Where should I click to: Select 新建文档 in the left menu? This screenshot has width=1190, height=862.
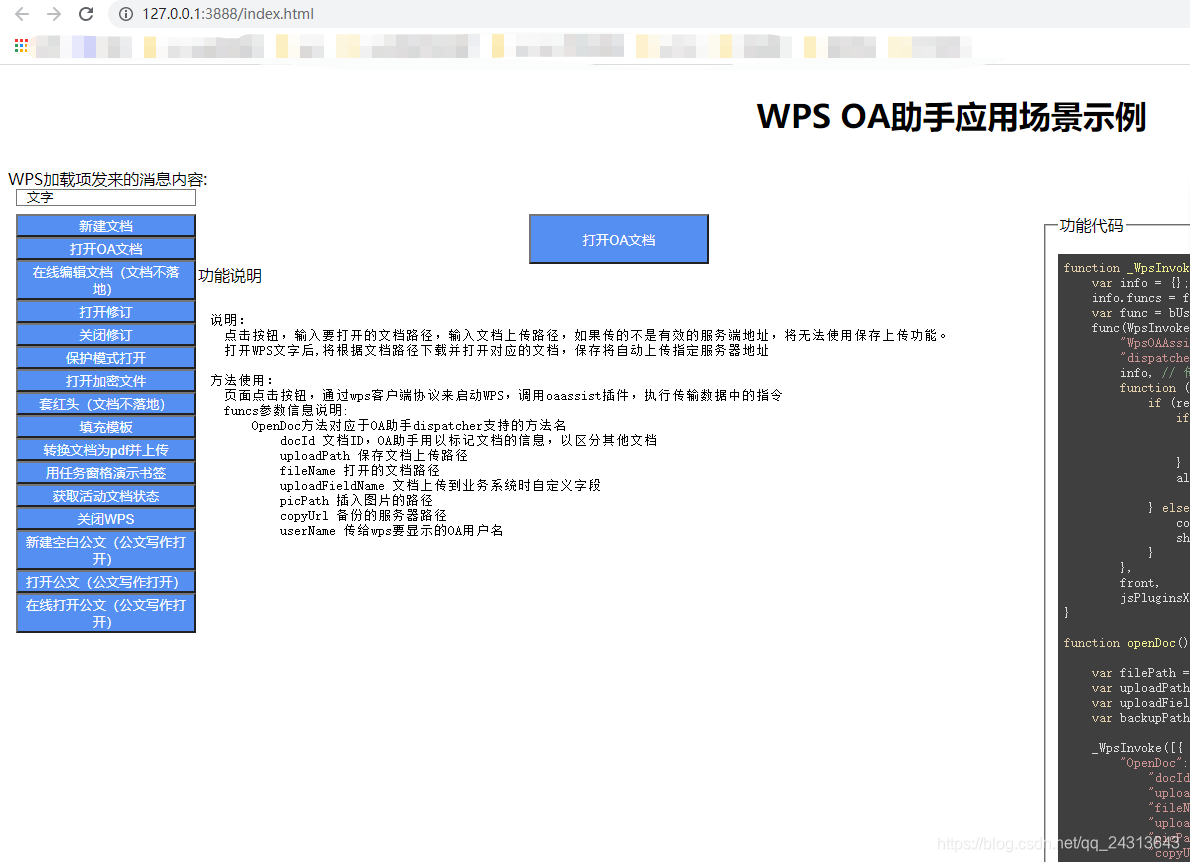tap(106, 225)
